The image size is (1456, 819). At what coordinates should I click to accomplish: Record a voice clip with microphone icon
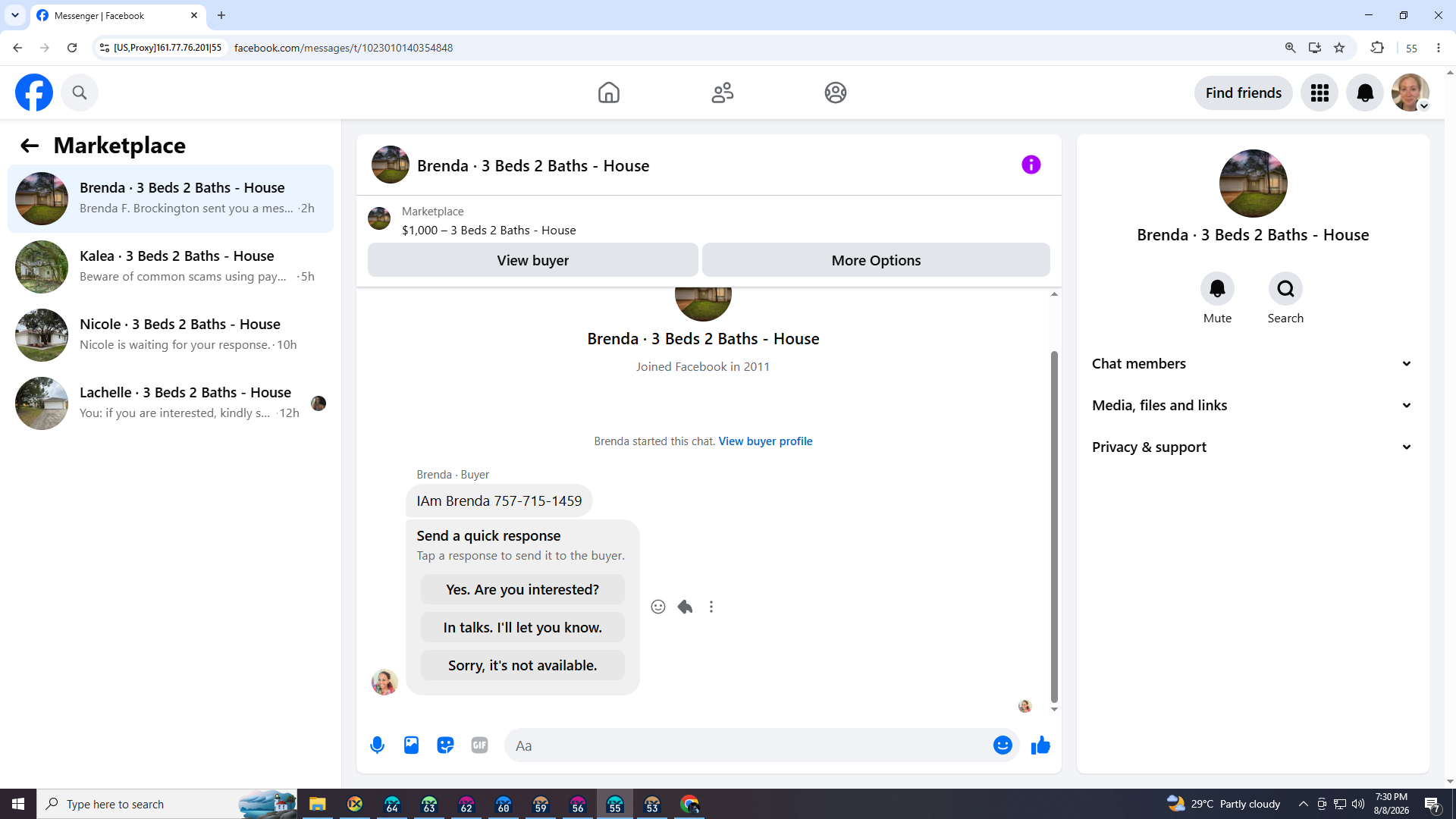[377, 745]
